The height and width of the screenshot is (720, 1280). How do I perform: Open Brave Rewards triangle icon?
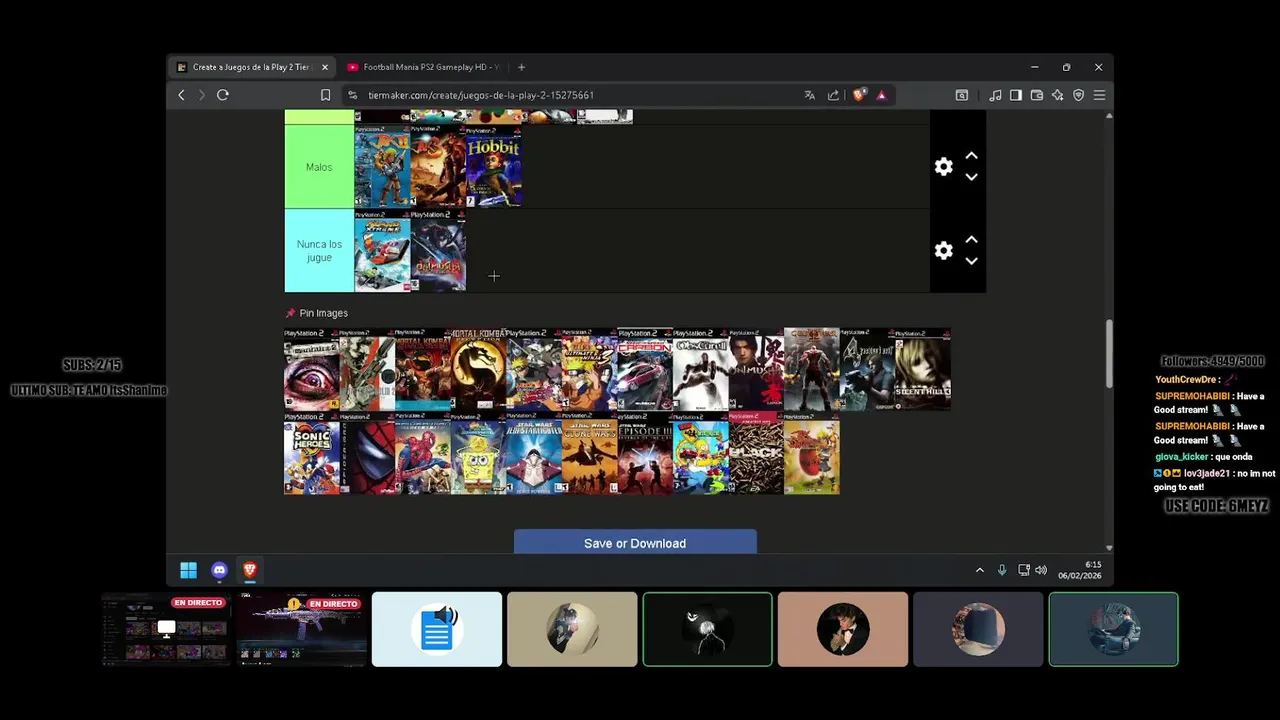[881, 95]
